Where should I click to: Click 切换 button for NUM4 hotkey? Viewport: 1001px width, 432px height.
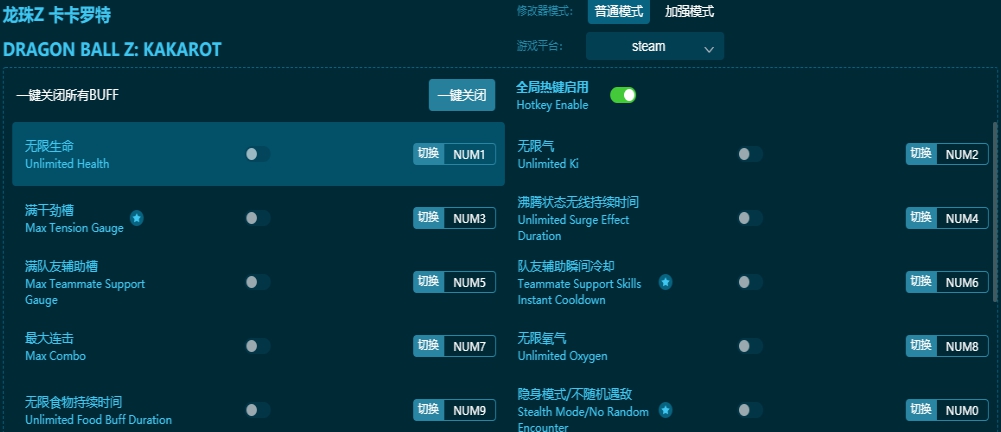(x=921, y=218)
